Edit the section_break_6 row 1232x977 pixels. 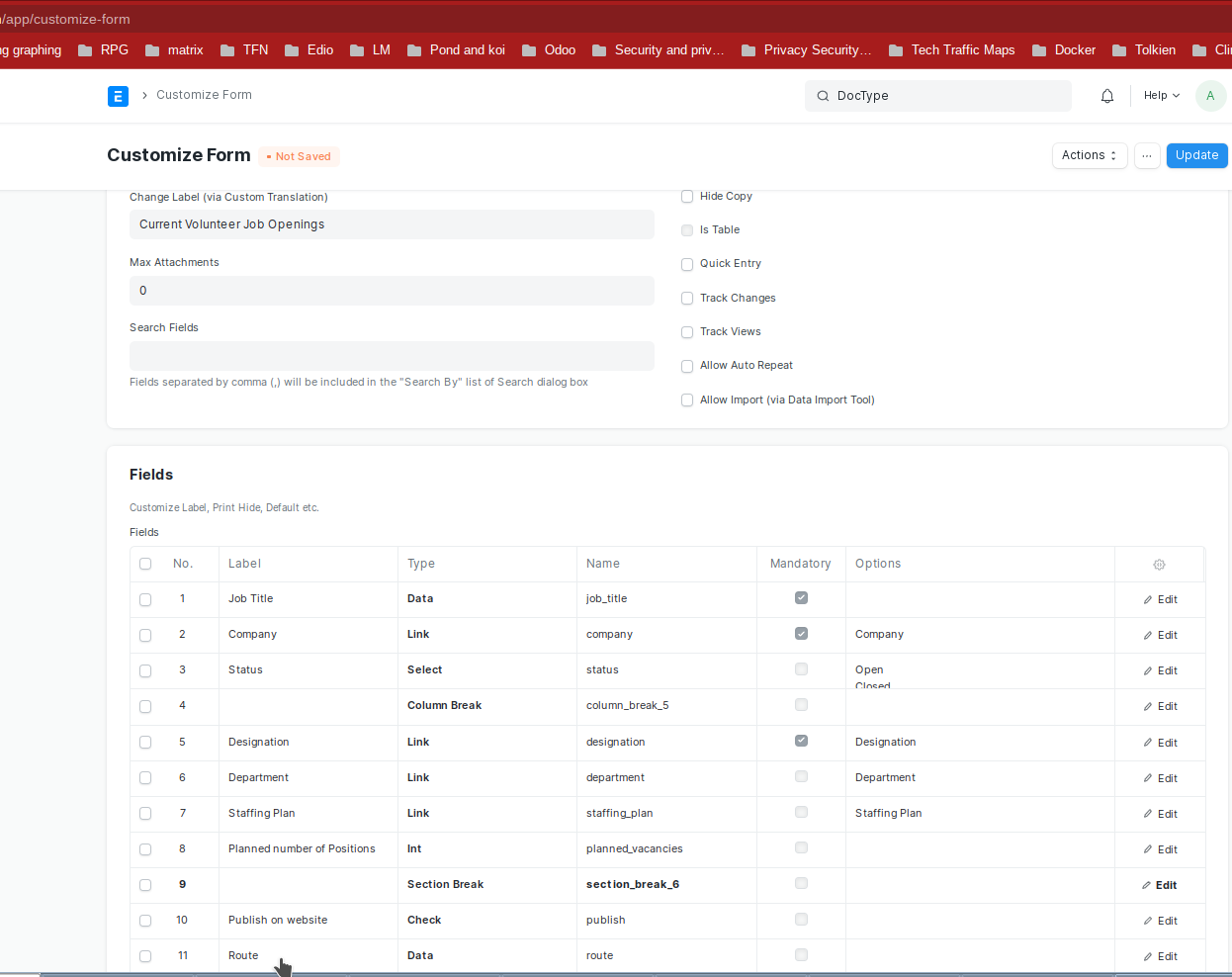click(1160, 885)
